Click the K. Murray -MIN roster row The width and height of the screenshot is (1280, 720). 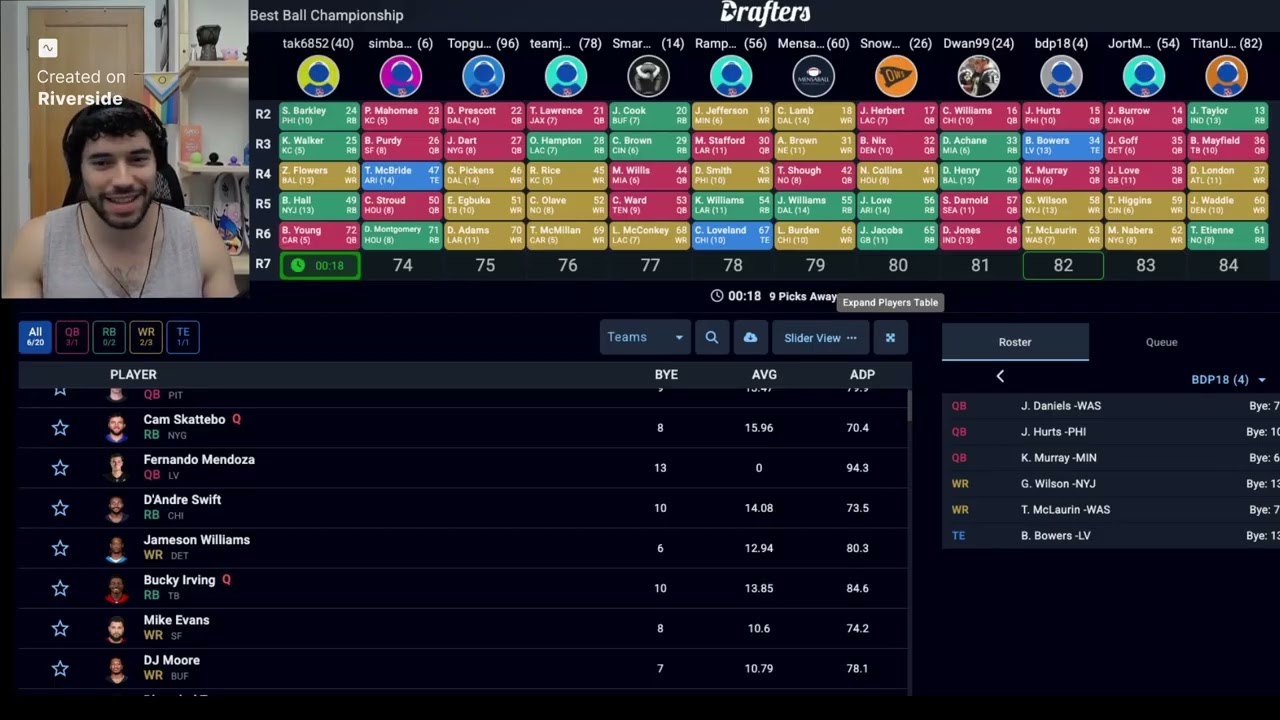tap(1111, 458)
